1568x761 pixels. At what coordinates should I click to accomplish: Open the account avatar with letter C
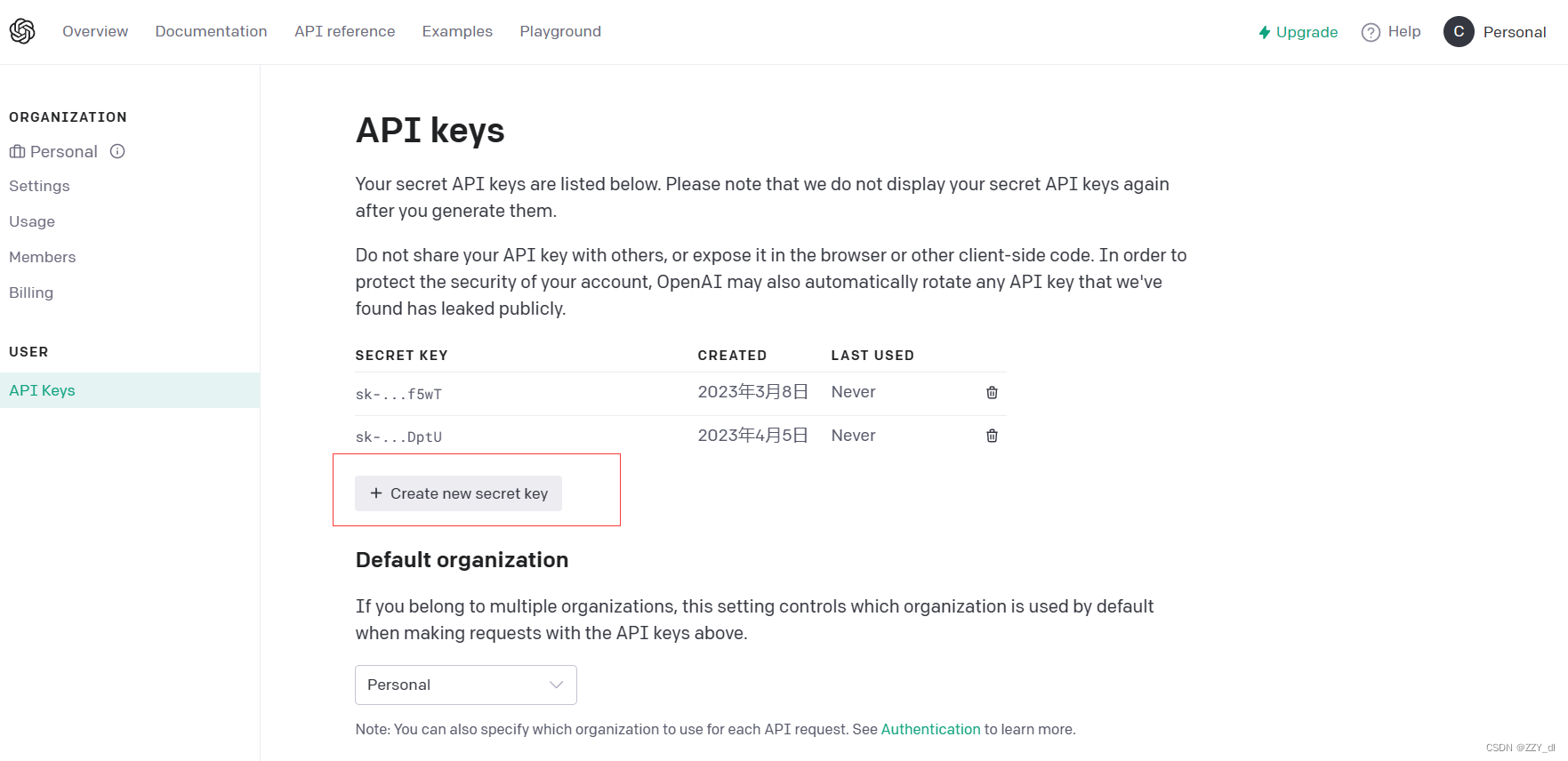pos(1459,31)
